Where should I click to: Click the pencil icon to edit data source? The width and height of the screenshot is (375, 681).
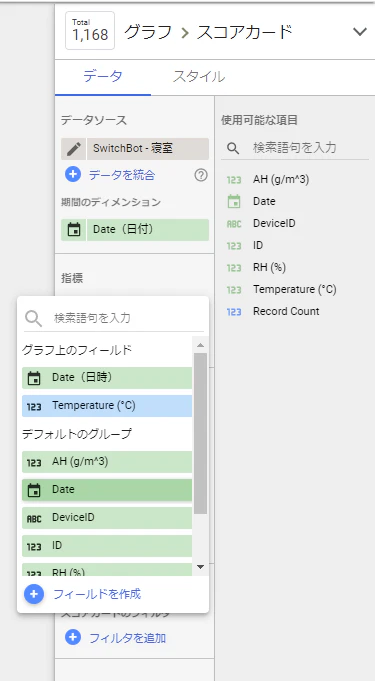click(73, 149)
